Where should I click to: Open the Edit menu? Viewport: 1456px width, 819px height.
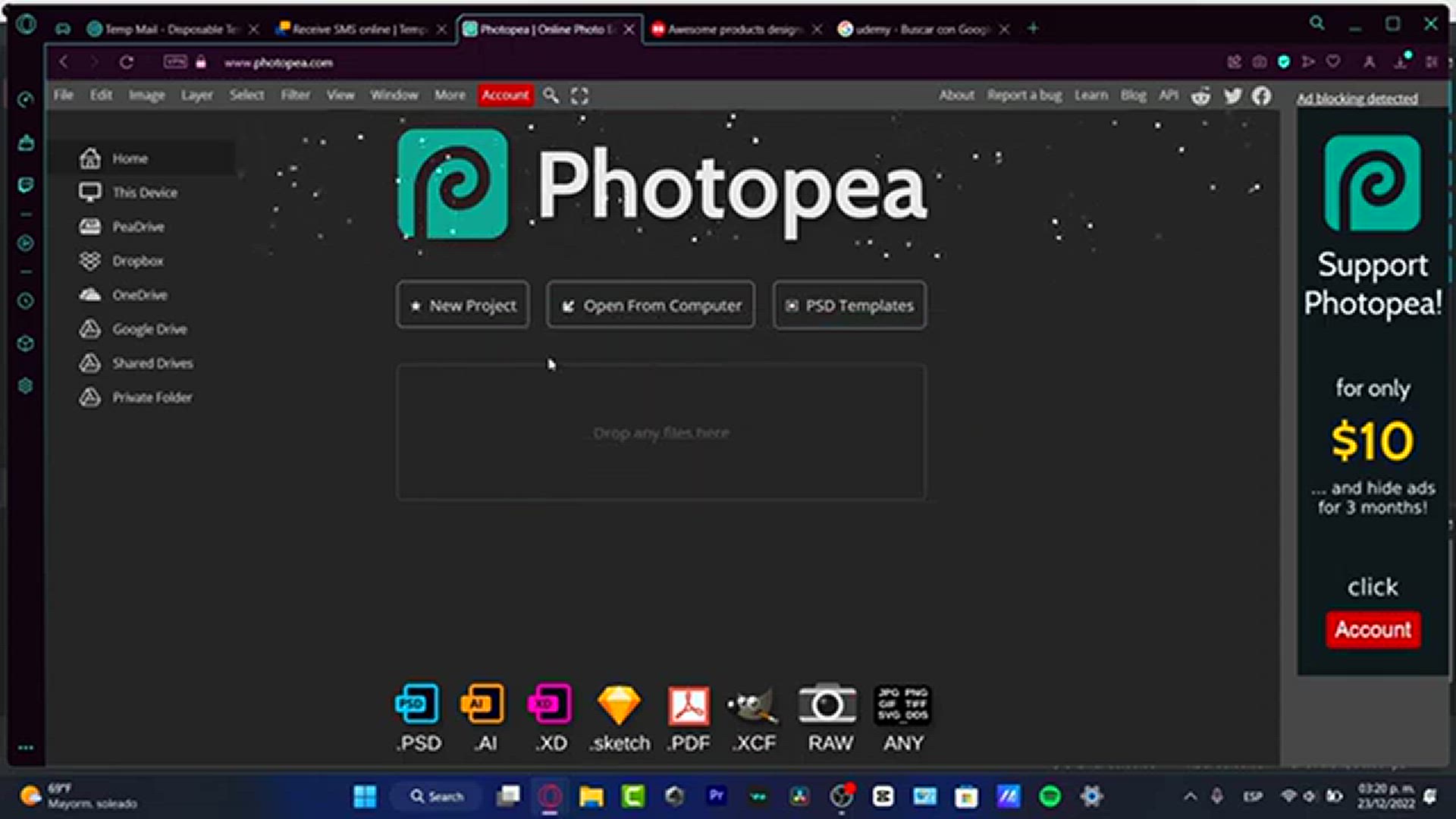101,95
